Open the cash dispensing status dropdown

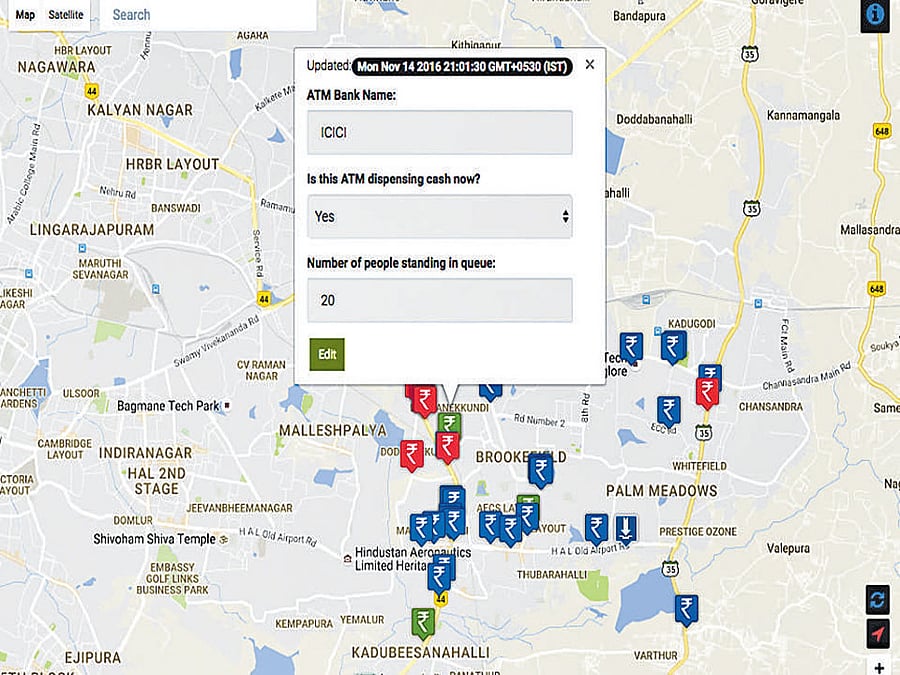pos(439,216)
